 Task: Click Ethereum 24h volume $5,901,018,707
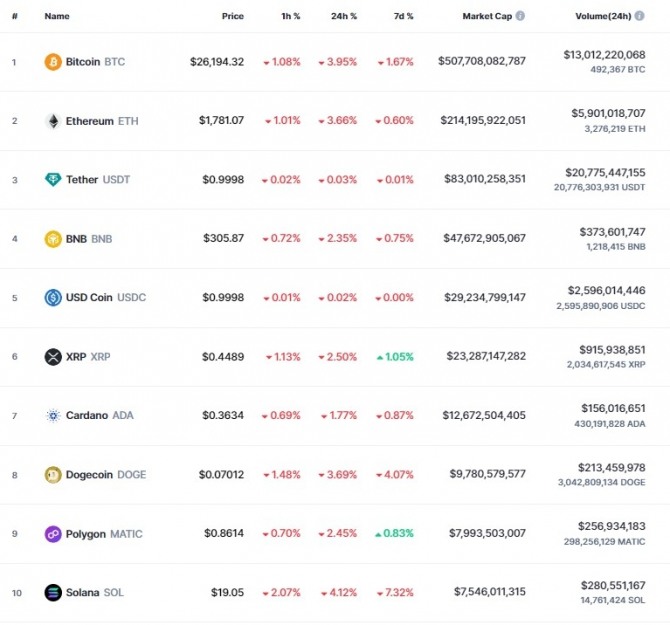click(x=608, y=114)
